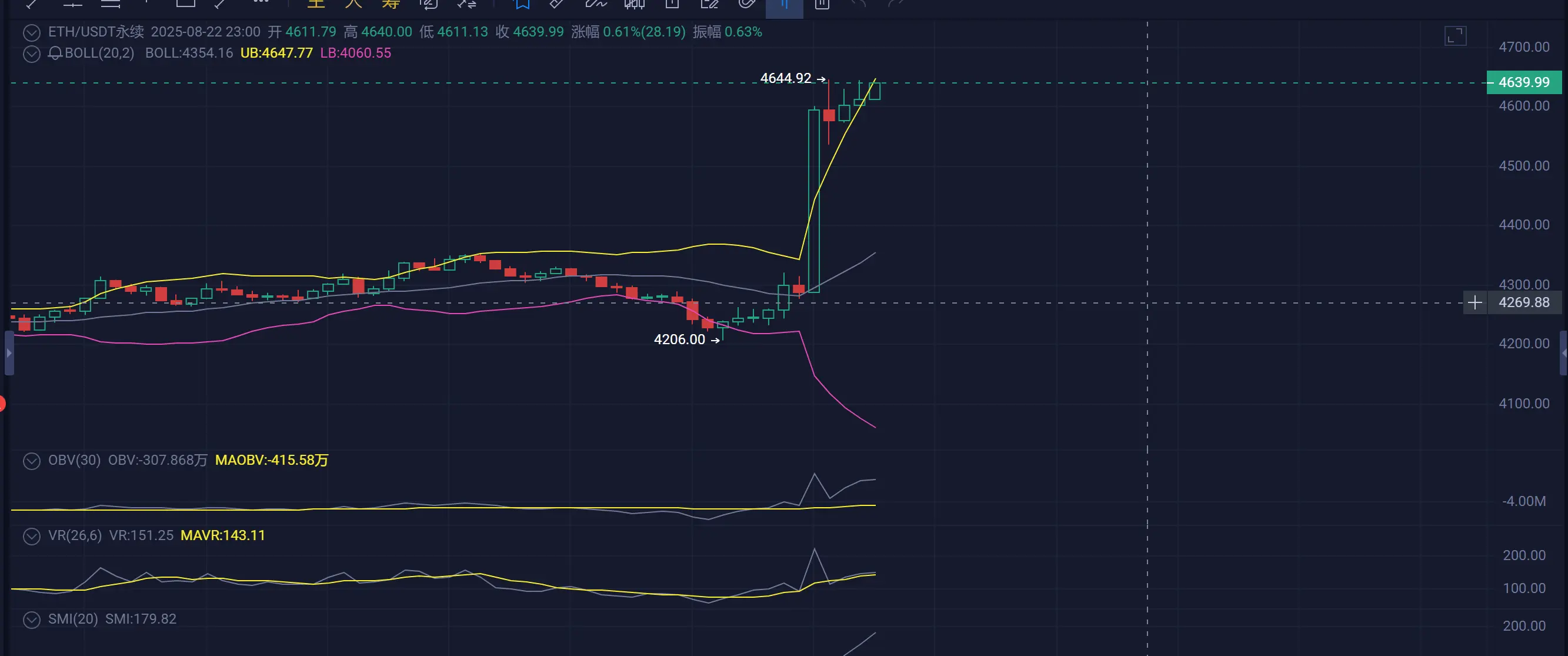Click the SMI:179.82 value
The image size is (1568, 656).
[141, 619]
